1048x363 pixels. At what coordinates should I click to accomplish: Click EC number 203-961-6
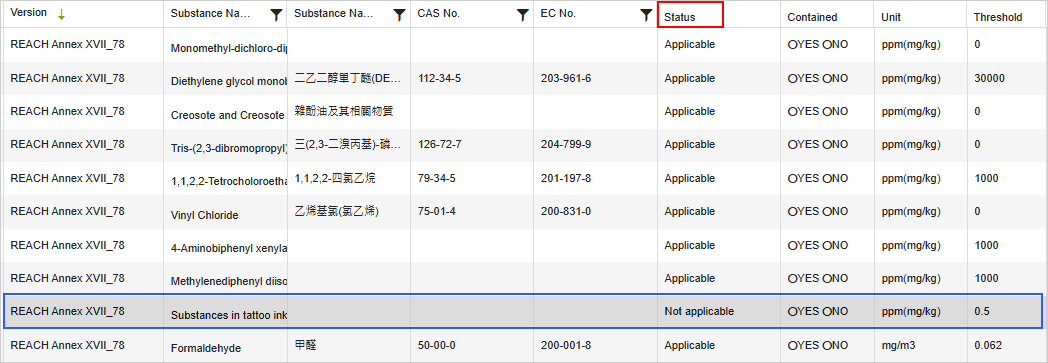click(565, 78)
